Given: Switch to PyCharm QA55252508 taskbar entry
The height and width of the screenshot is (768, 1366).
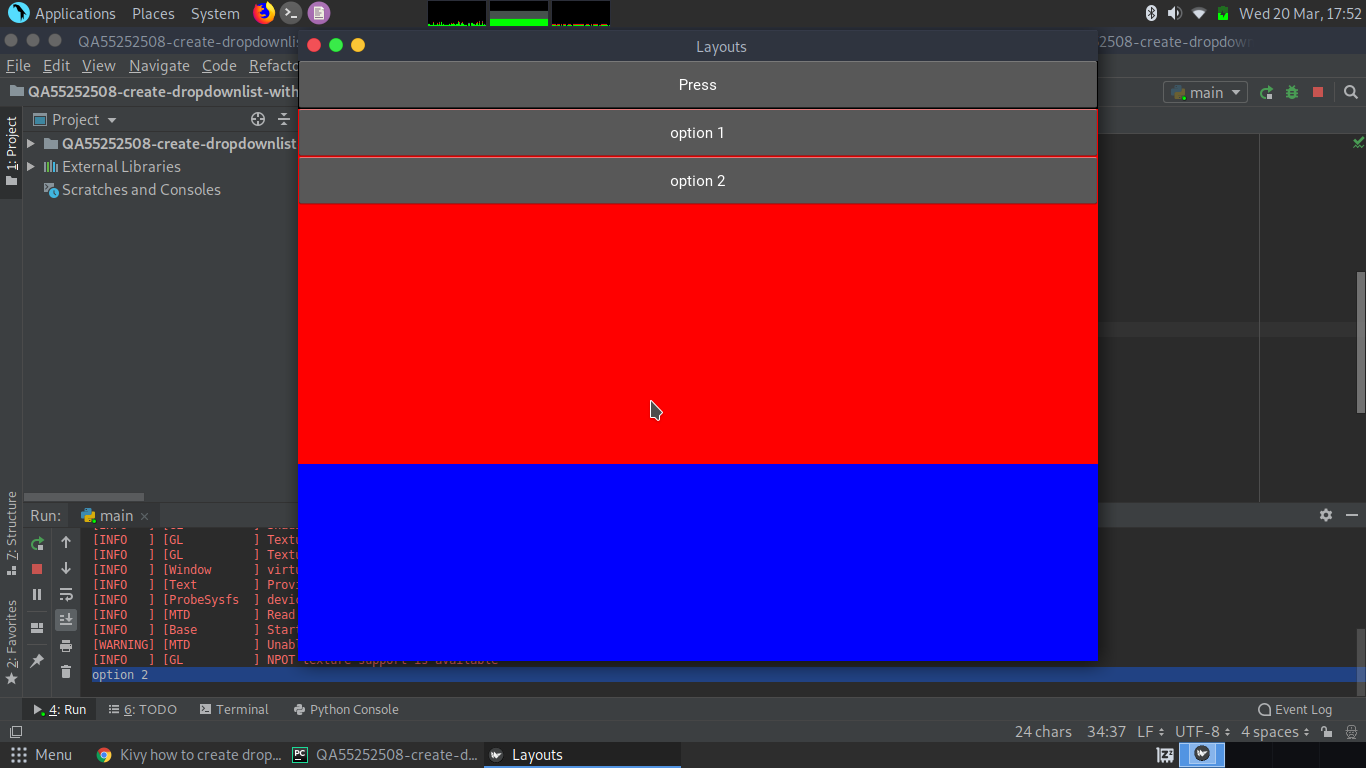Looking at the screenshot, I should click(386, 755).
